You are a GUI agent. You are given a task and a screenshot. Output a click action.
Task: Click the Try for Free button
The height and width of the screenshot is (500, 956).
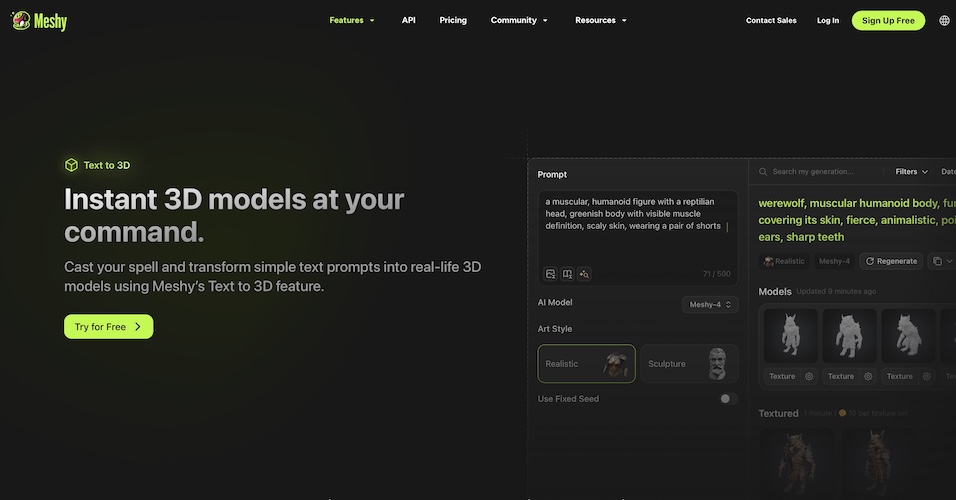108,327
